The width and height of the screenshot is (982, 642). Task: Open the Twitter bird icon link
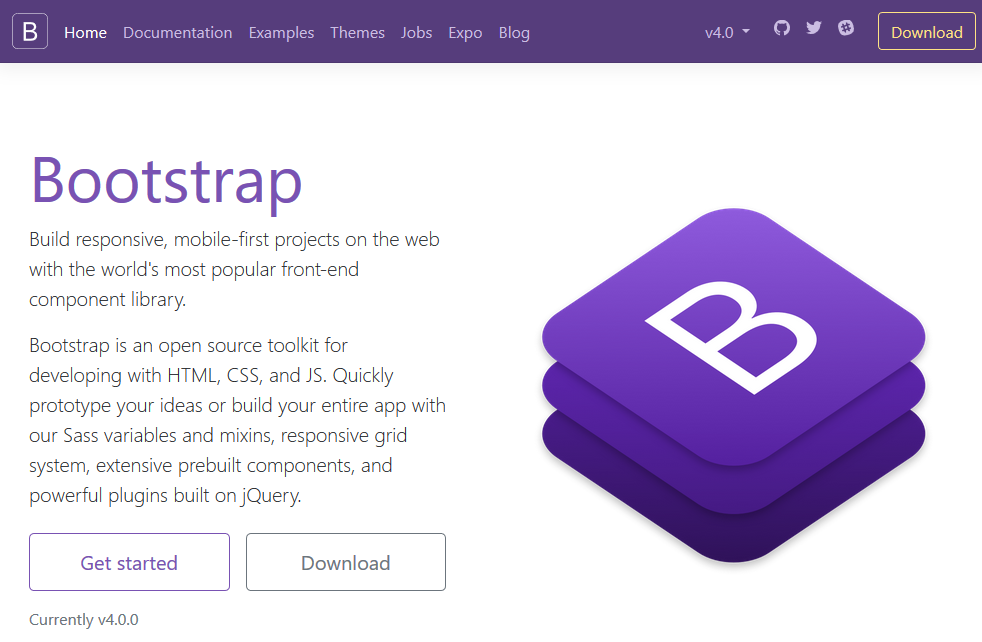814,28
